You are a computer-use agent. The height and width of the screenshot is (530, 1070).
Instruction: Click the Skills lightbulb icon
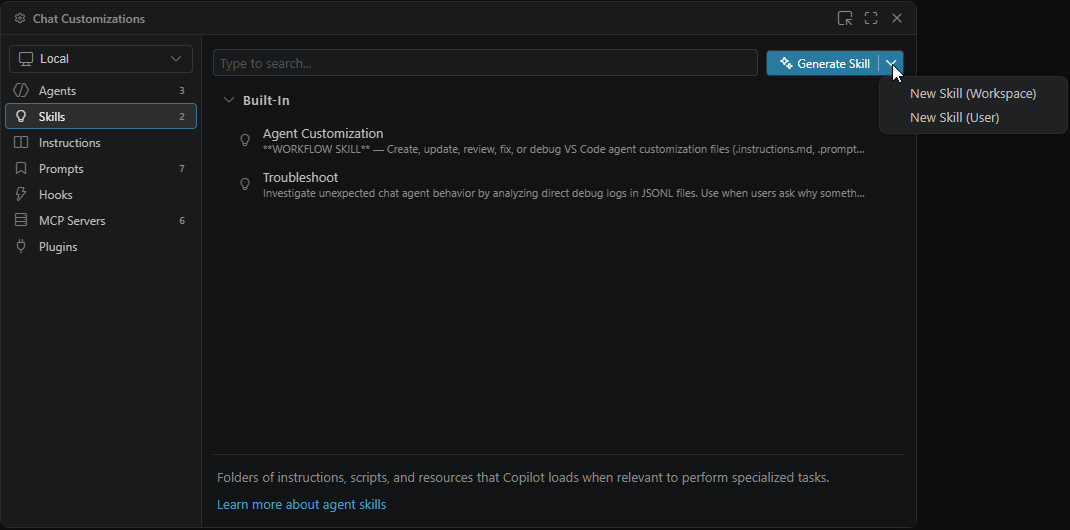(x=21, y=117)
